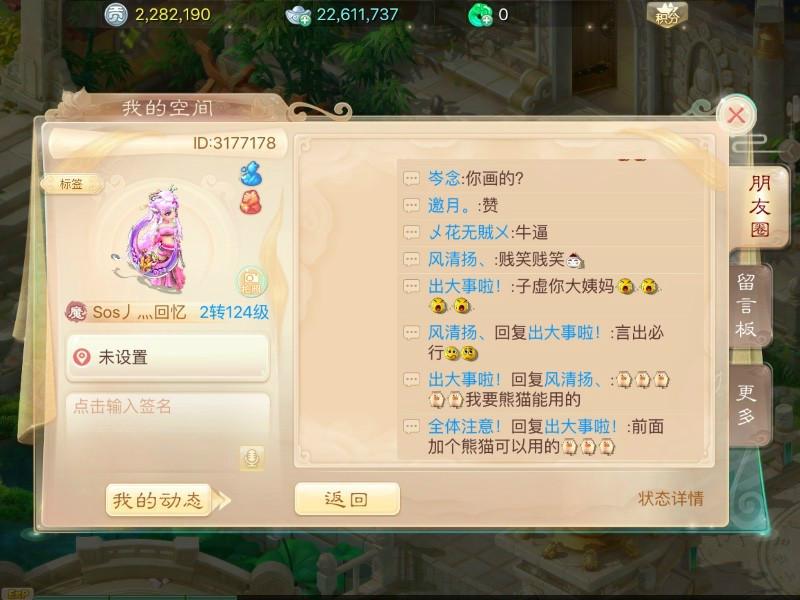The height and width of the screenshot is (600, 800).
Task: Click the blue gourd icon near avatar
Action: [x=251, y=173]
